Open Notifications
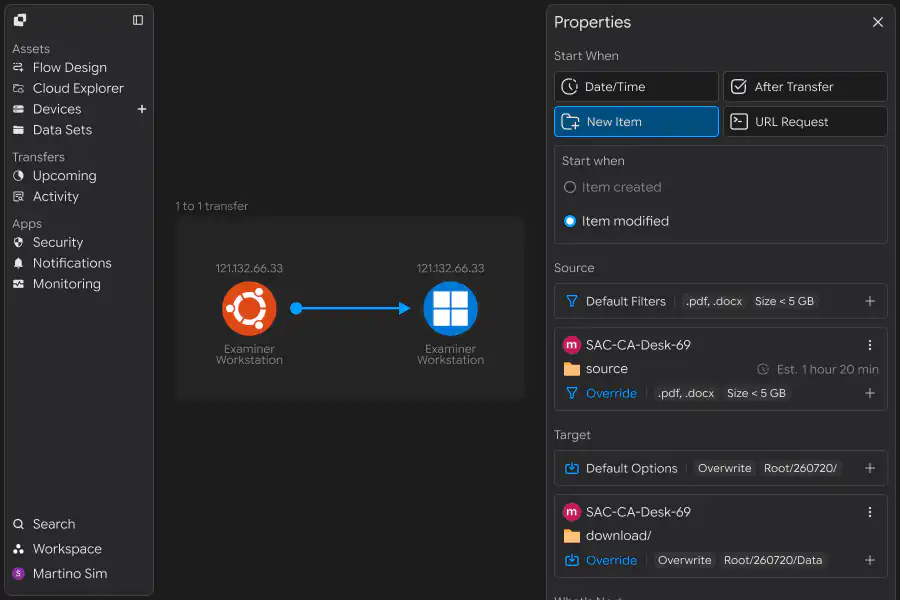The image size is (900, 600). coord(62,263)
